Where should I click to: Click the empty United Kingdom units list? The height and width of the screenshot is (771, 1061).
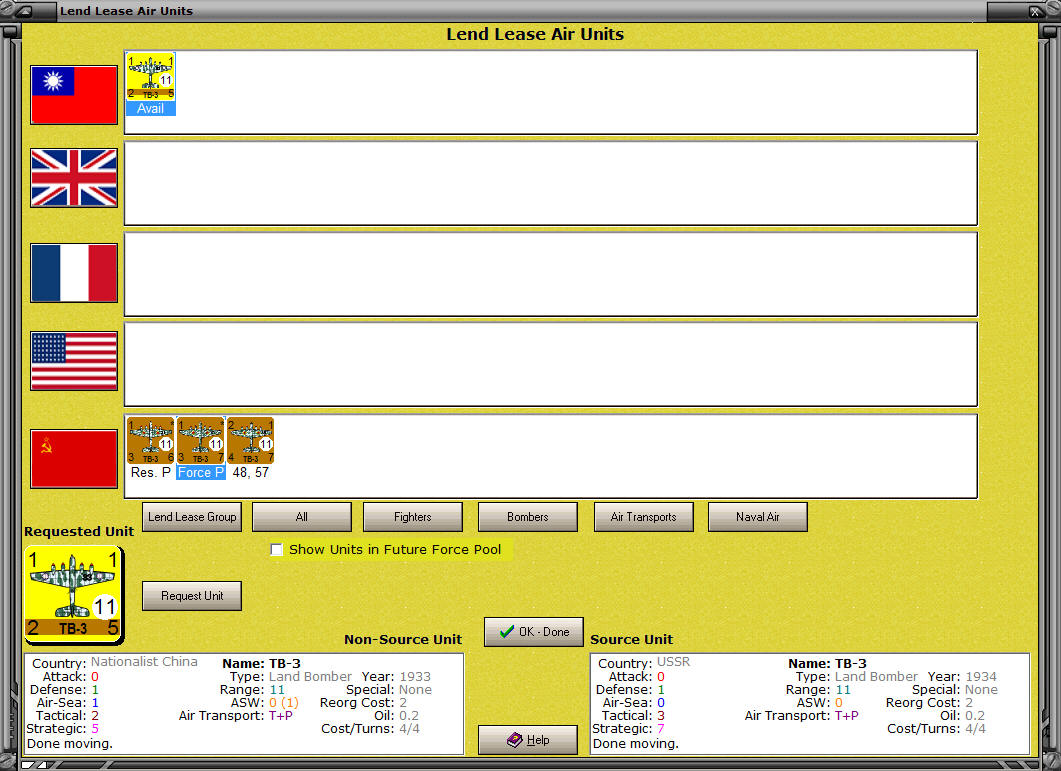click(551, 183)
